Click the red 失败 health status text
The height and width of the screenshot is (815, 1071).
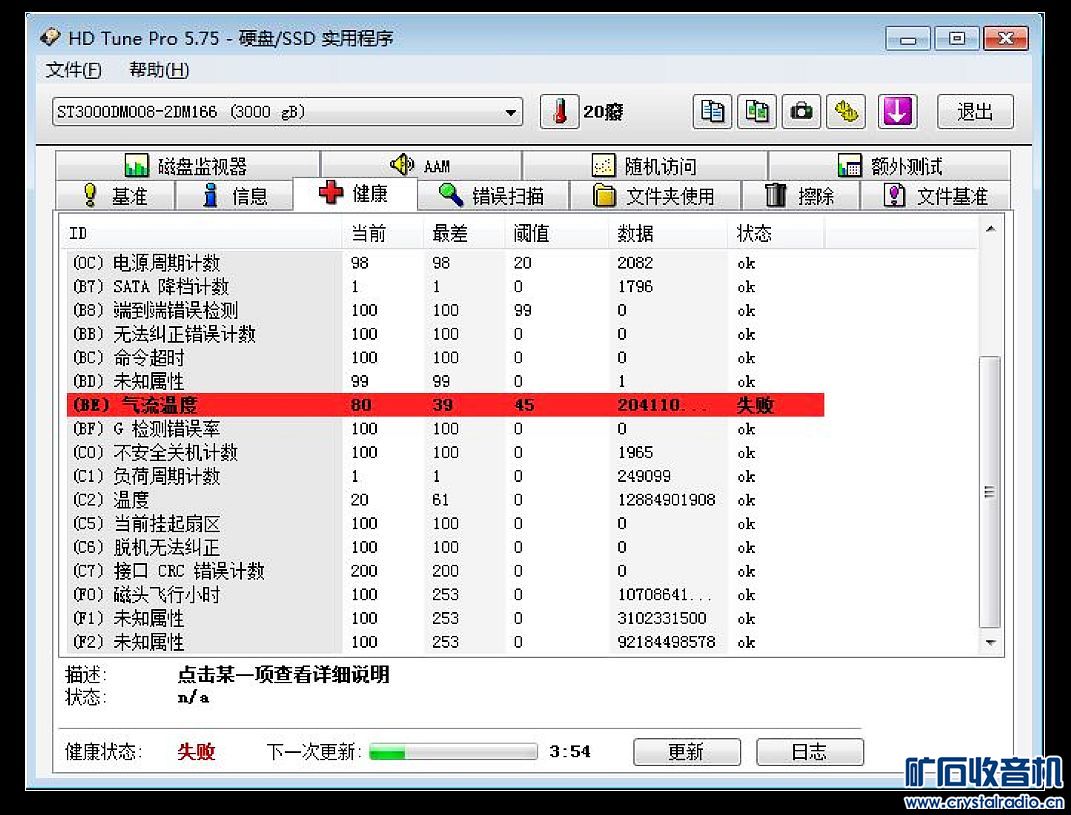pos(196,751)
